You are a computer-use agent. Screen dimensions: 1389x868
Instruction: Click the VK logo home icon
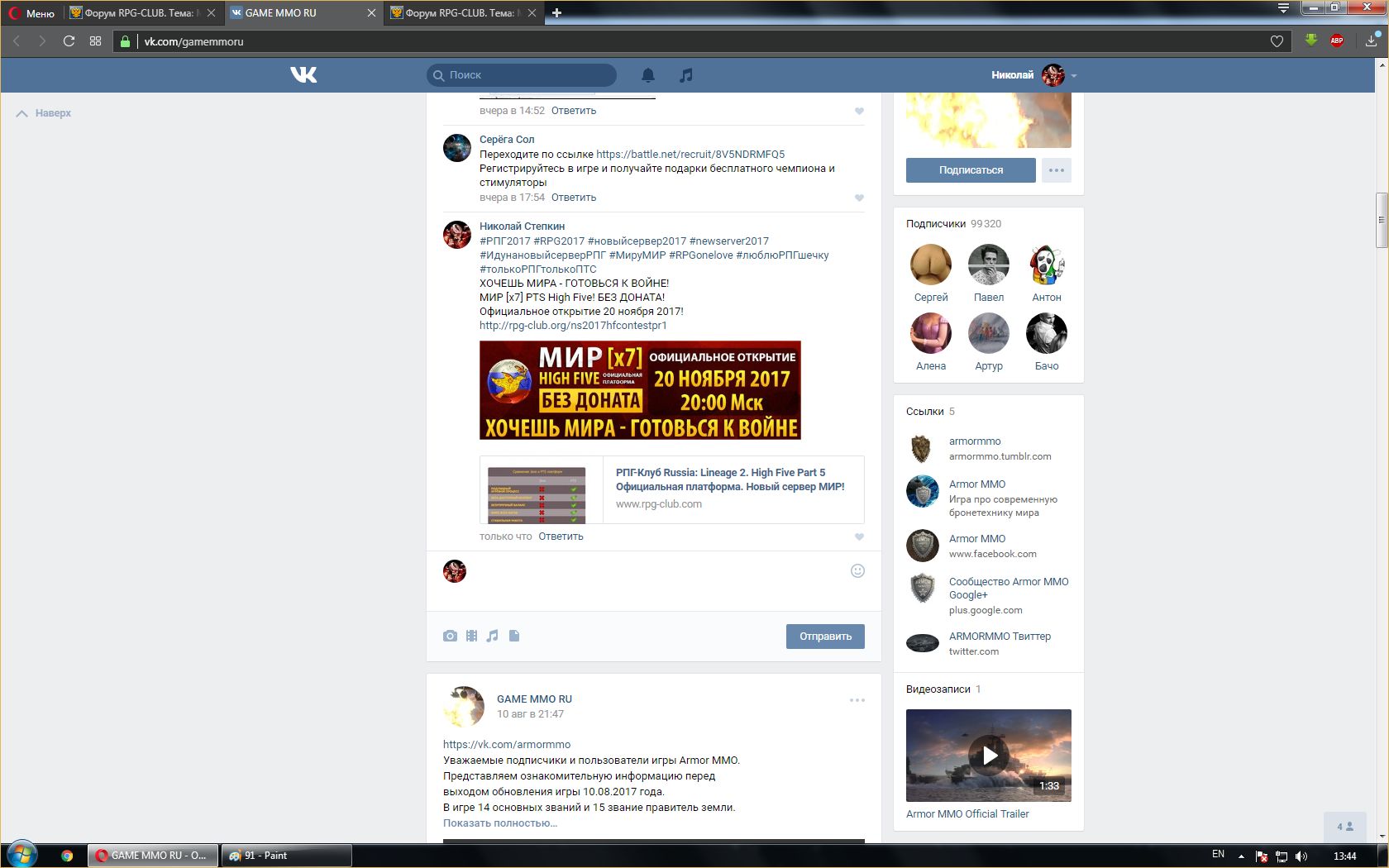(x=303, y=75)
